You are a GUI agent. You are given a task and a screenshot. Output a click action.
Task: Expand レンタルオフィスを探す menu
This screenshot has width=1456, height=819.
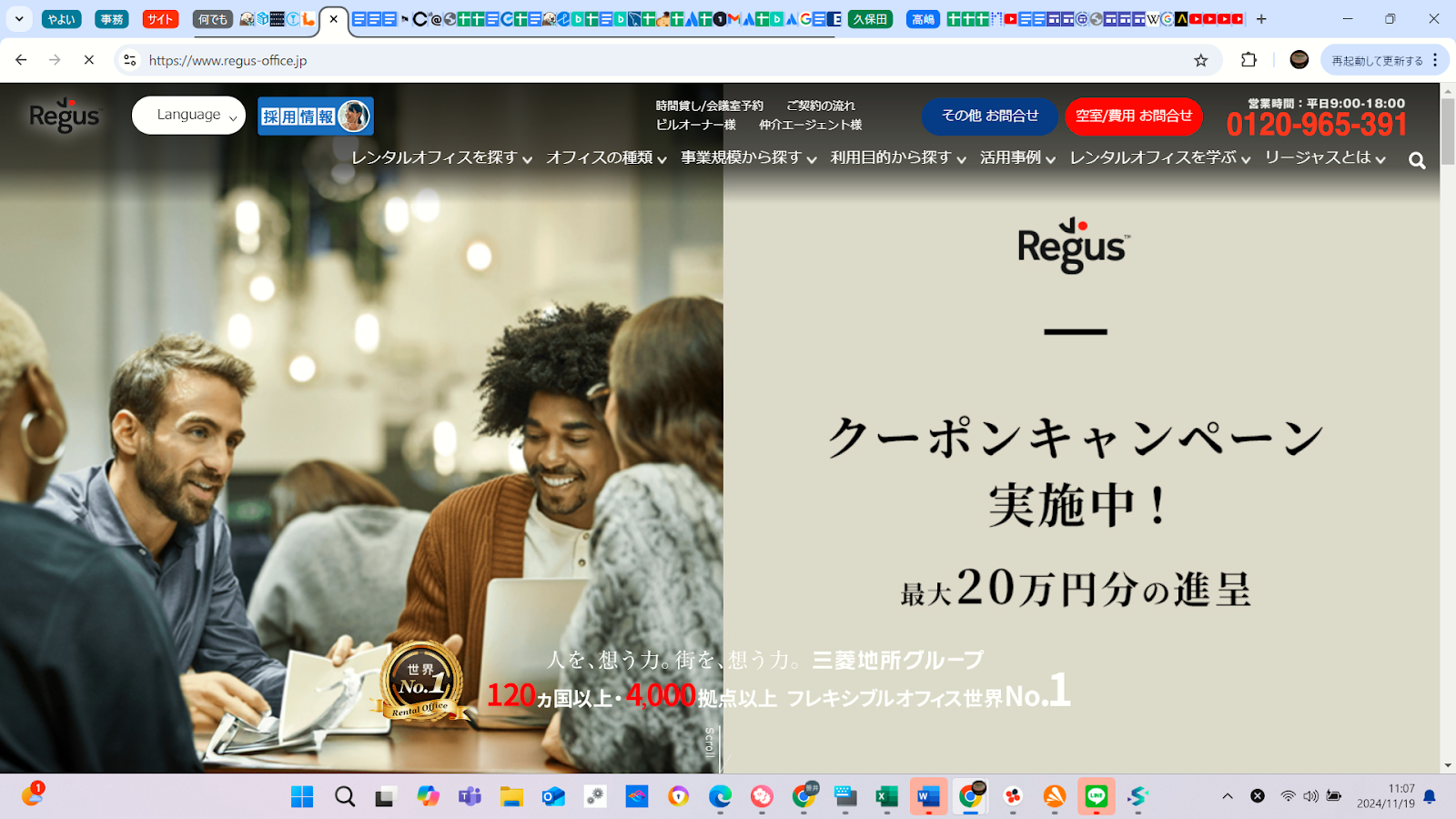441,158
